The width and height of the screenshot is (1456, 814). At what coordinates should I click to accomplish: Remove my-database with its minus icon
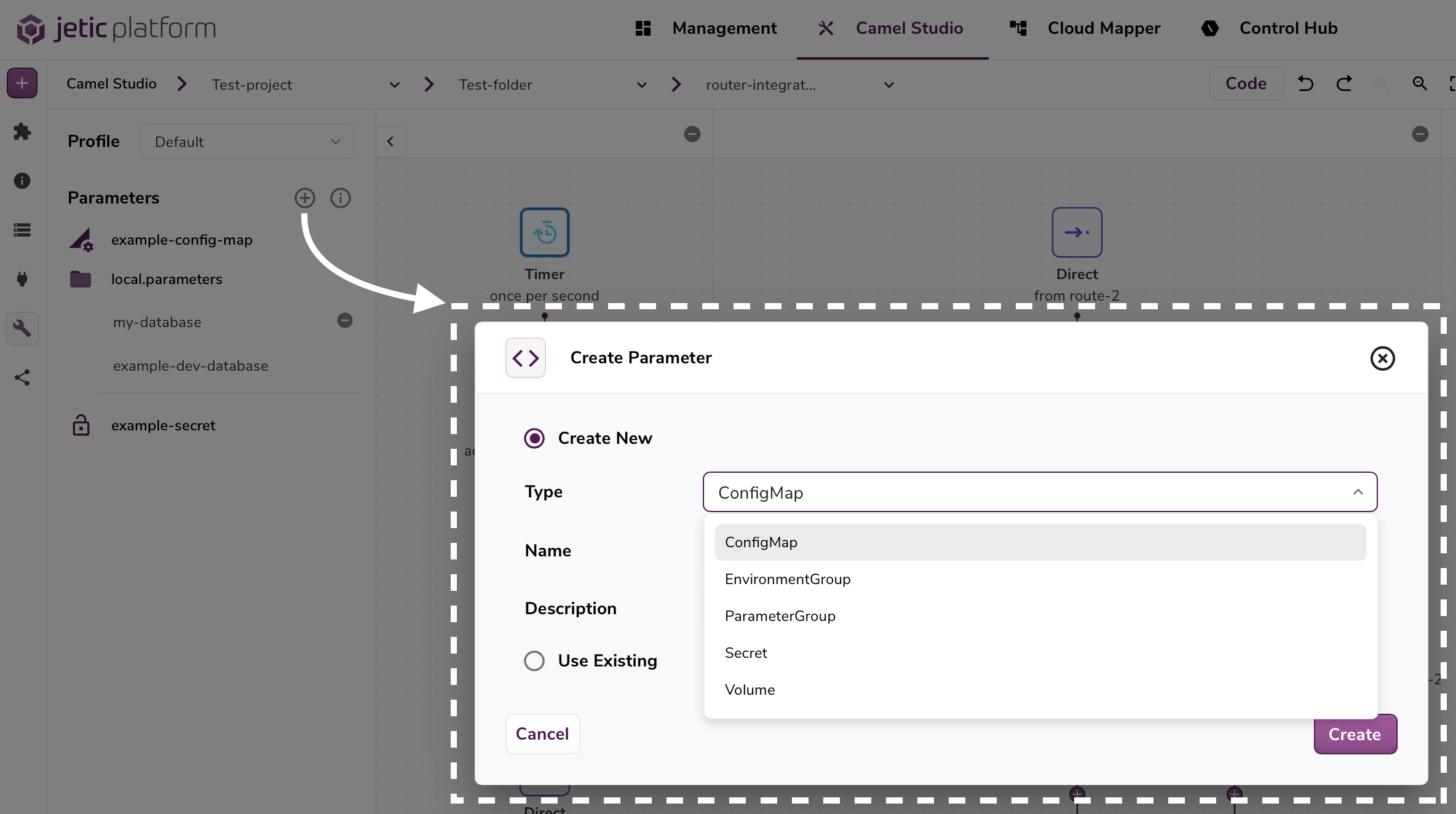[345, 320]
